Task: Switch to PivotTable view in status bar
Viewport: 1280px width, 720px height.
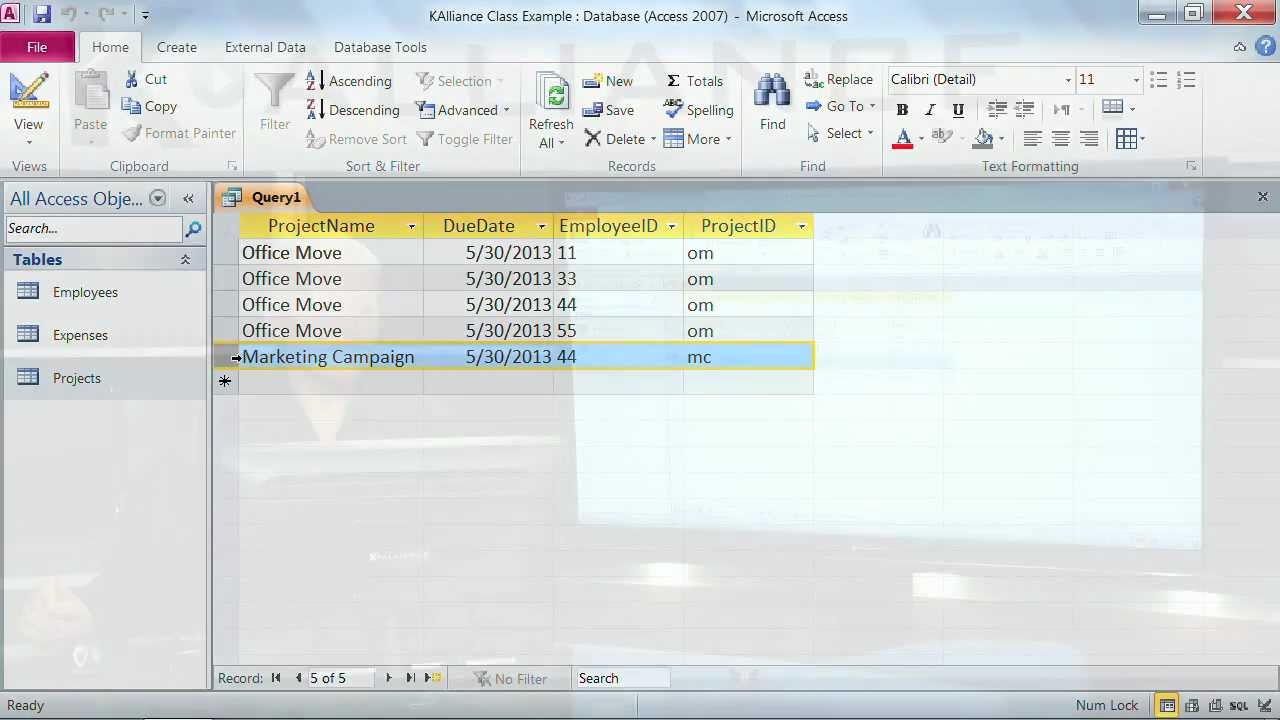Action: pos(1191,705)
